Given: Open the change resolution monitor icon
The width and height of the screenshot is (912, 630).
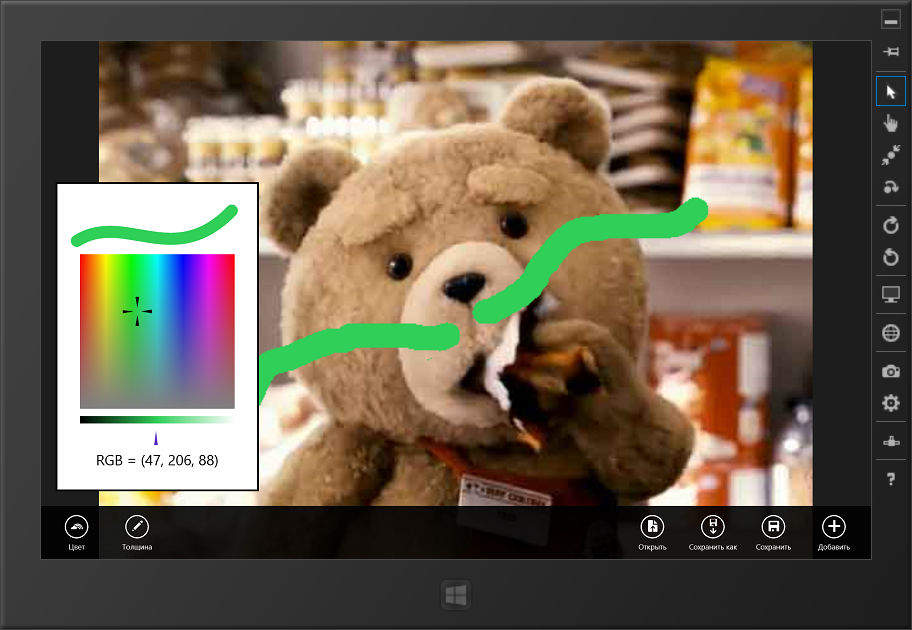Looking at the screenshot, I should [x=890, y=295].
